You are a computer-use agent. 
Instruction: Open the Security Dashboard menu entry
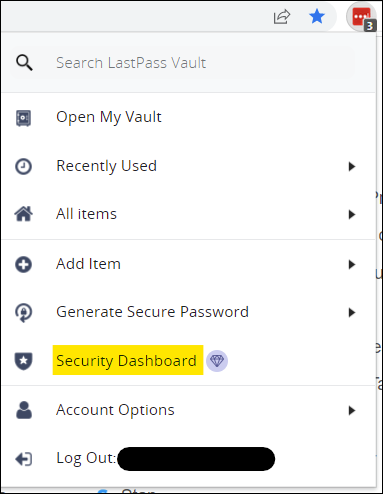pyautogui.click(x=188, y=361)
